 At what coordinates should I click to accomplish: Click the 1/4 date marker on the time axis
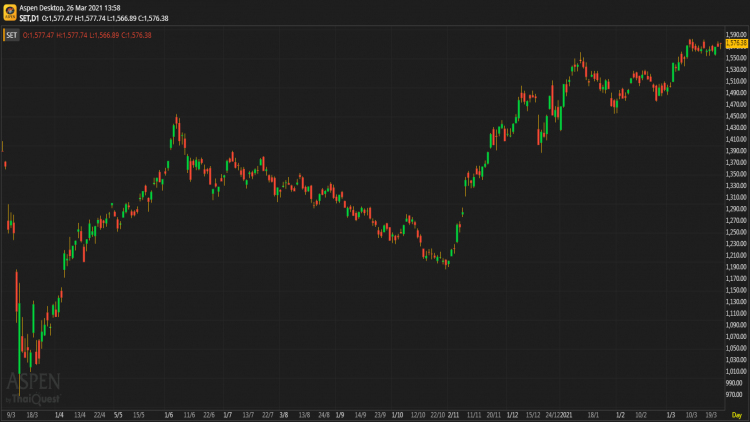tap(59, 414)
